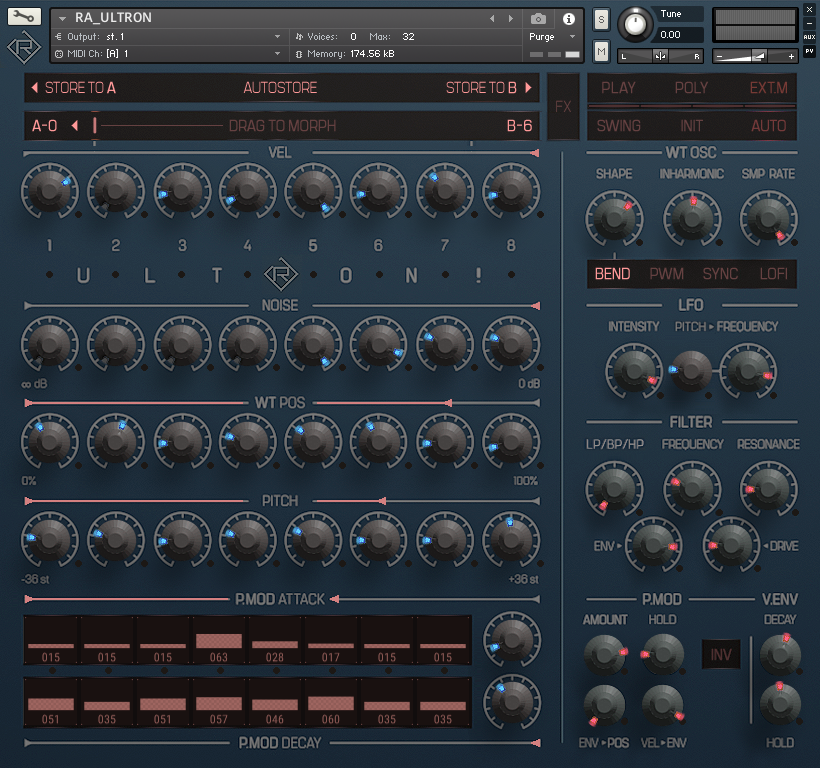The height and width of the screenshot is (768, 820).
Task: Toggle the INV button
Action: (x=721, y=655)
